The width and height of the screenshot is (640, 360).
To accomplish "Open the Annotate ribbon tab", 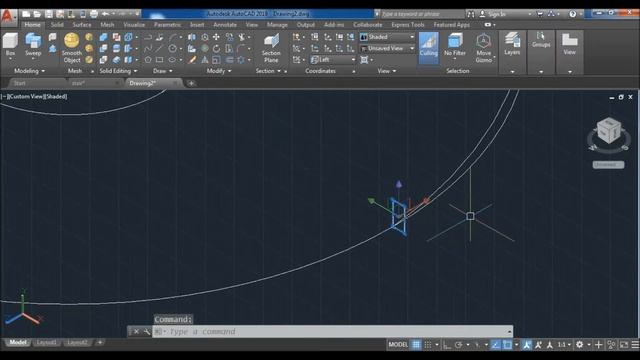I will 225,25.
